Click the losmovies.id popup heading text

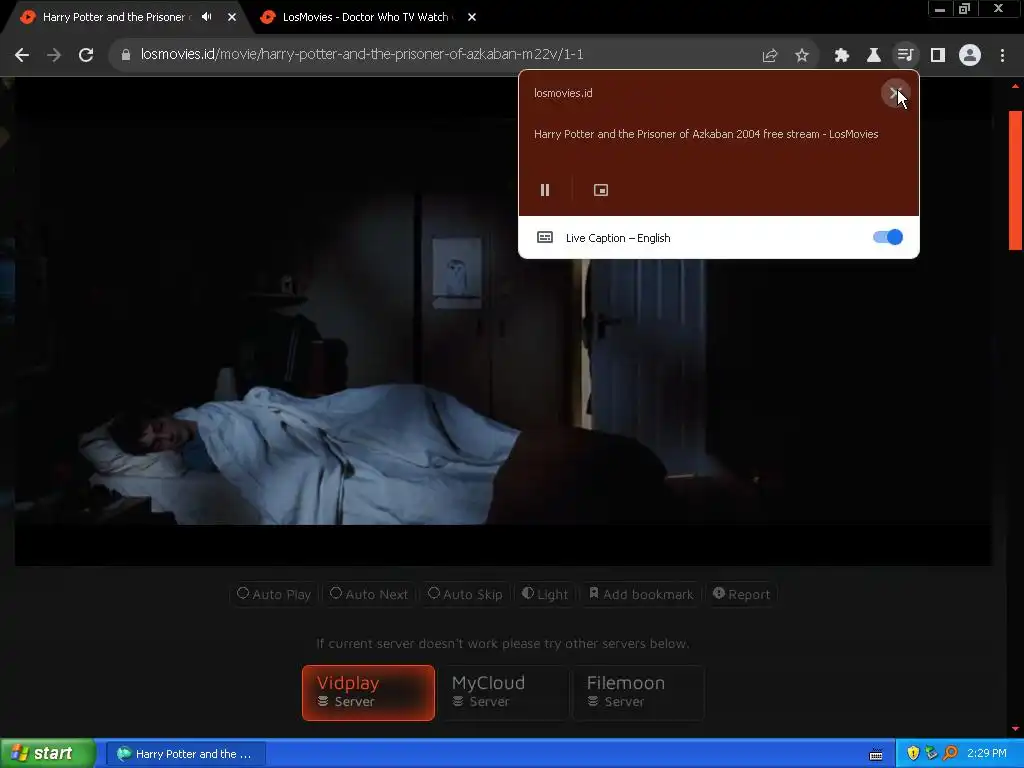pos(563,93)
